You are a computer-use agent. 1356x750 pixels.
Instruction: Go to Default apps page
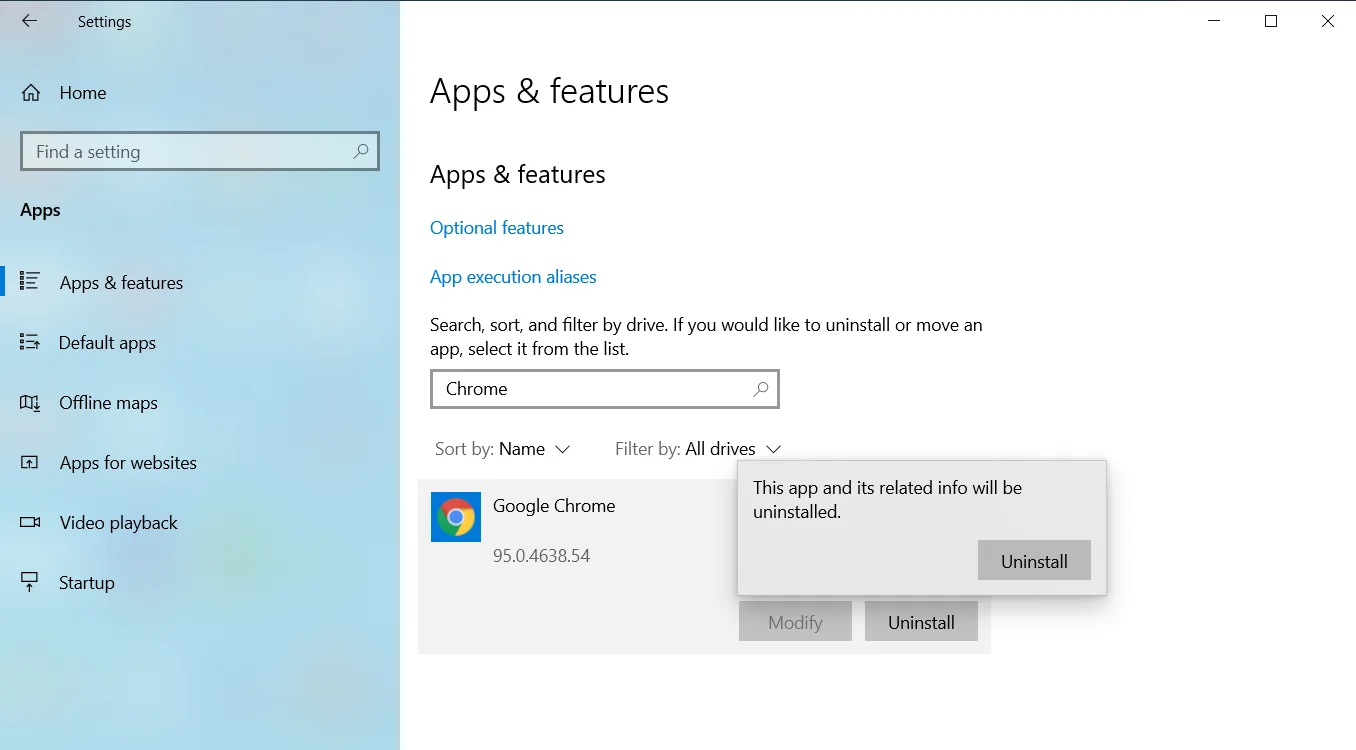pyautogui.click(x=107, y=343)
